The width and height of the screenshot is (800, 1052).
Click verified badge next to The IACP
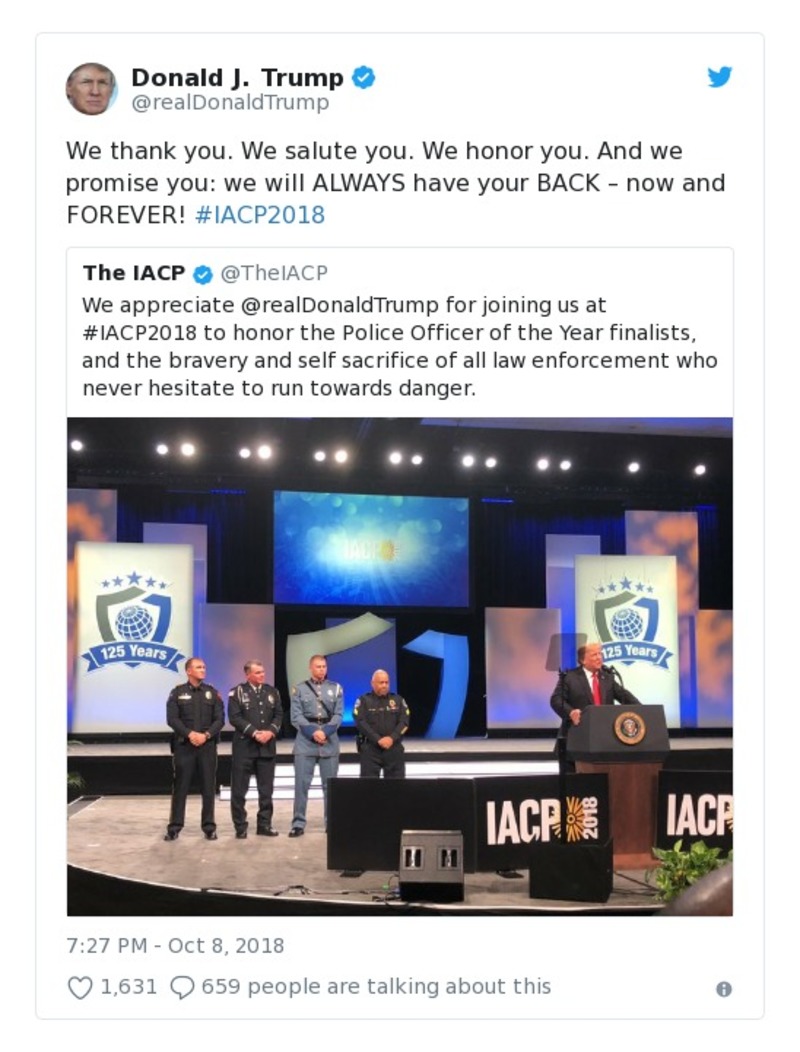[x=203, y=273]
